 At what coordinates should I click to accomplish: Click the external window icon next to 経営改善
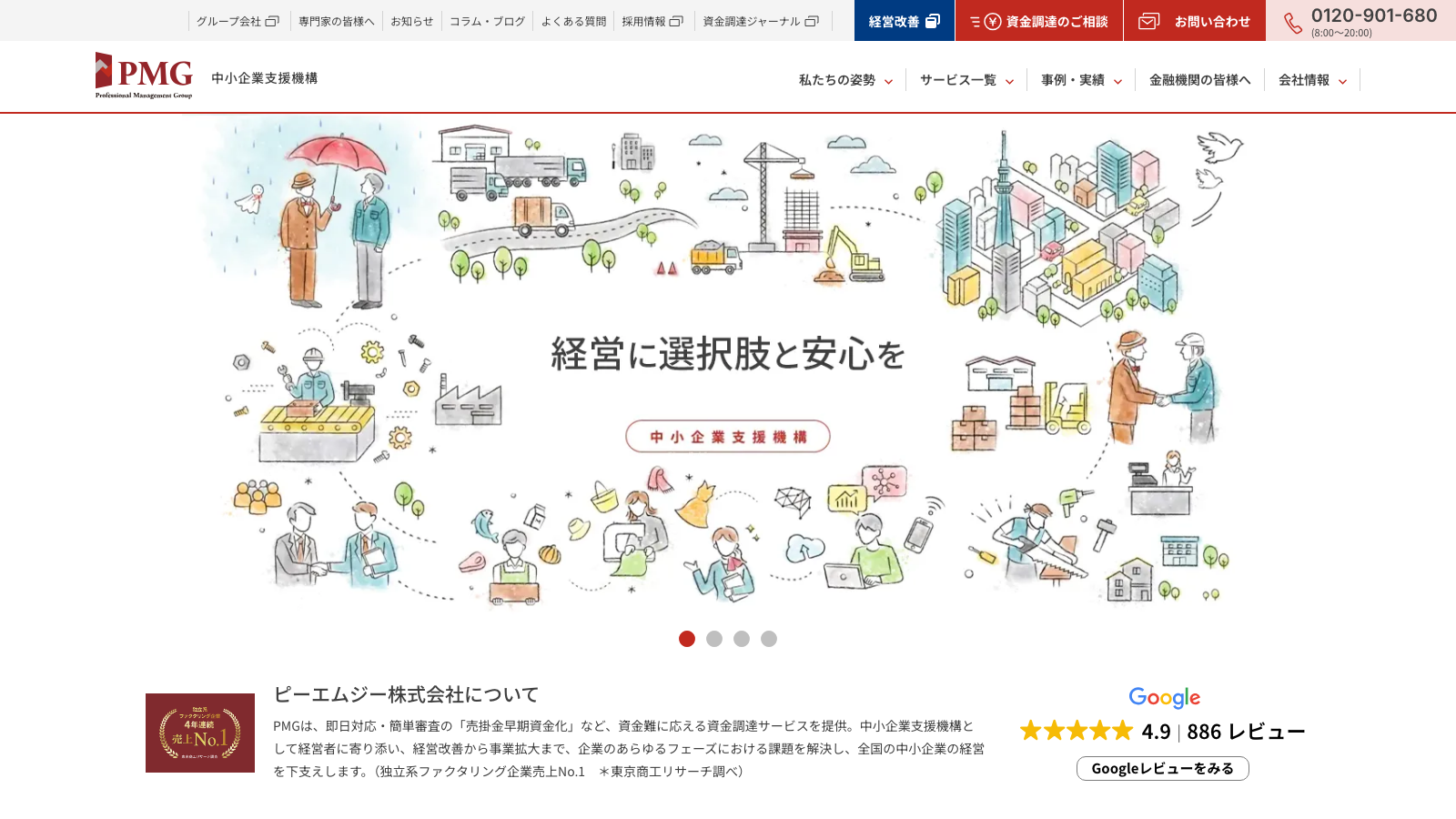(x=933, y=21)
